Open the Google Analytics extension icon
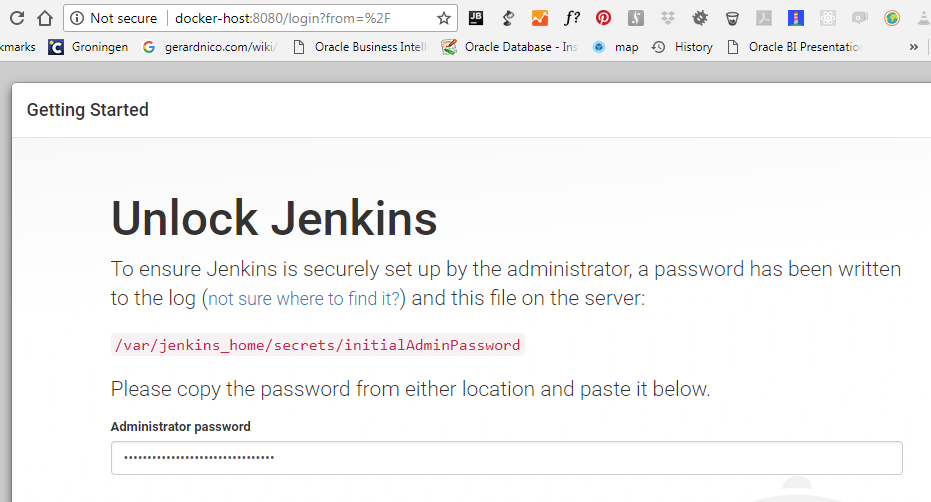Viewport: 931px width, 502px height. pos(540,18)
